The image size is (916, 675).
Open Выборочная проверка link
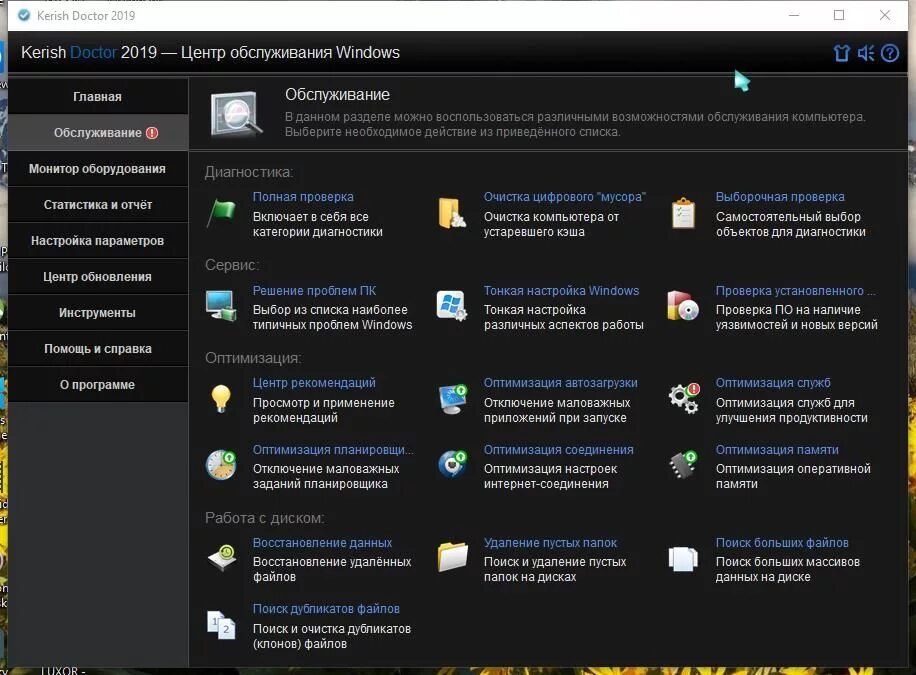click(780, 197)
